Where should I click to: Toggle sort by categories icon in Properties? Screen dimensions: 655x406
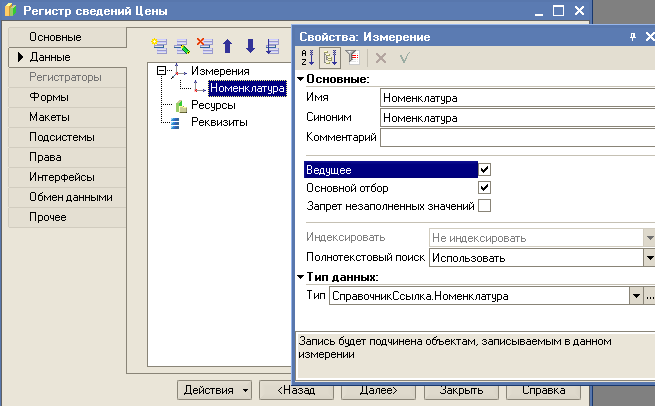tap(330, 58)
